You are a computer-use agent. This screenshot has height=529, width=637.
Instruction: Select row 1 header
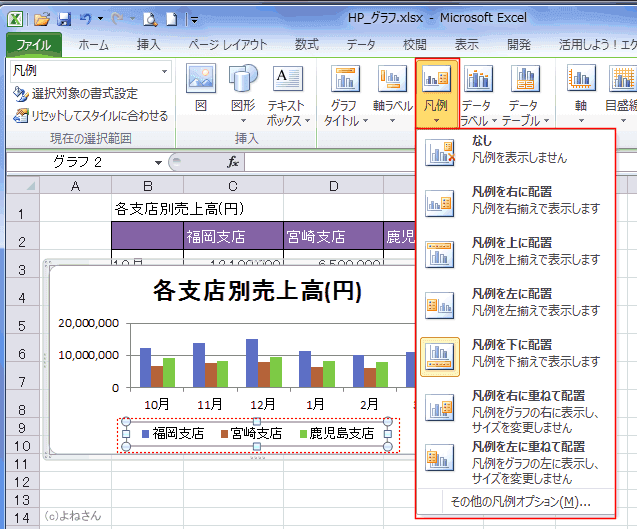pos(23,210)
